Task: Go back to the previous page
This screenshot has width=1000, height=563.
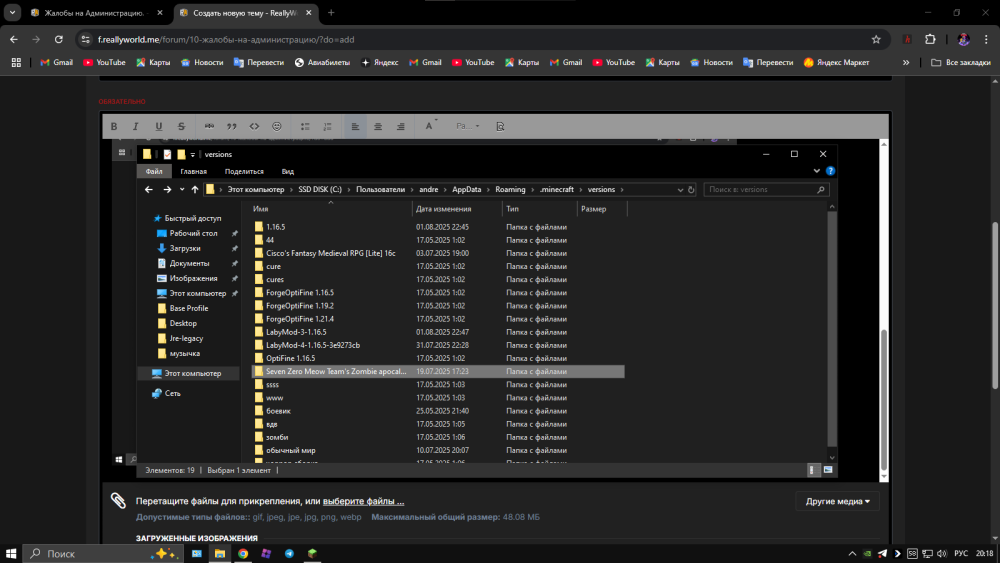Action: tap(14, 40)
